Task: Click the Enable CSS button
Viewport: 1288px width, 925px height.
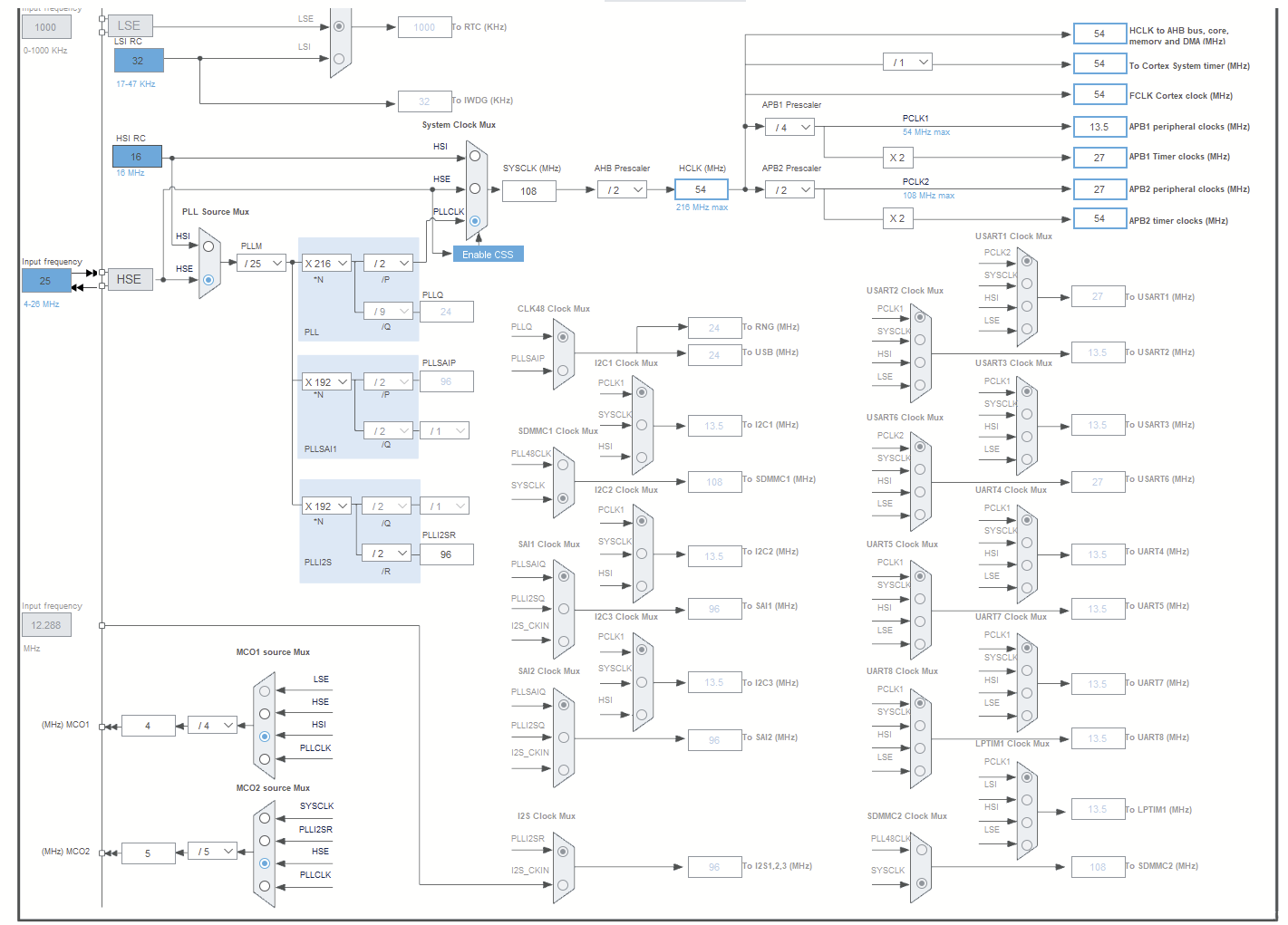Action: point(488,255)
